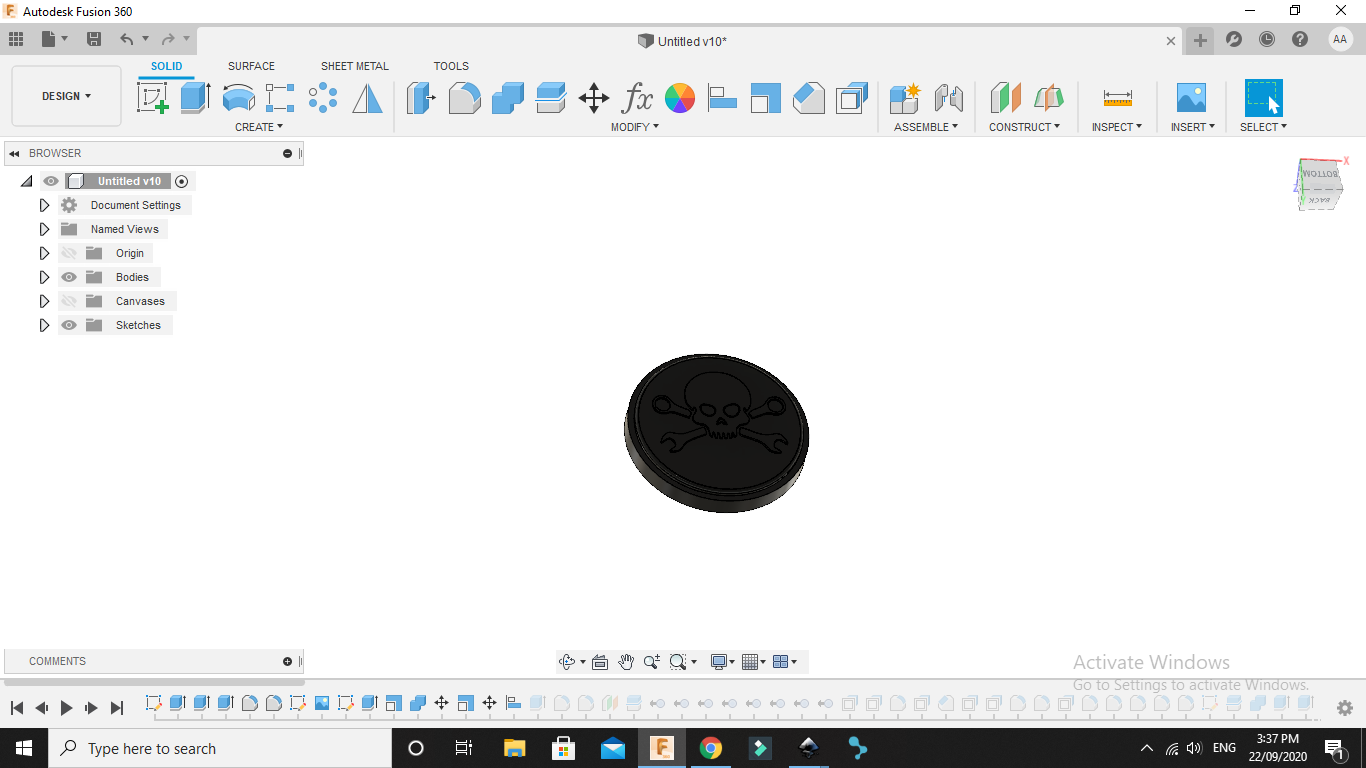Switch to the SURFACE tab
1366x768 pixels.
click(x=251, y=66)
